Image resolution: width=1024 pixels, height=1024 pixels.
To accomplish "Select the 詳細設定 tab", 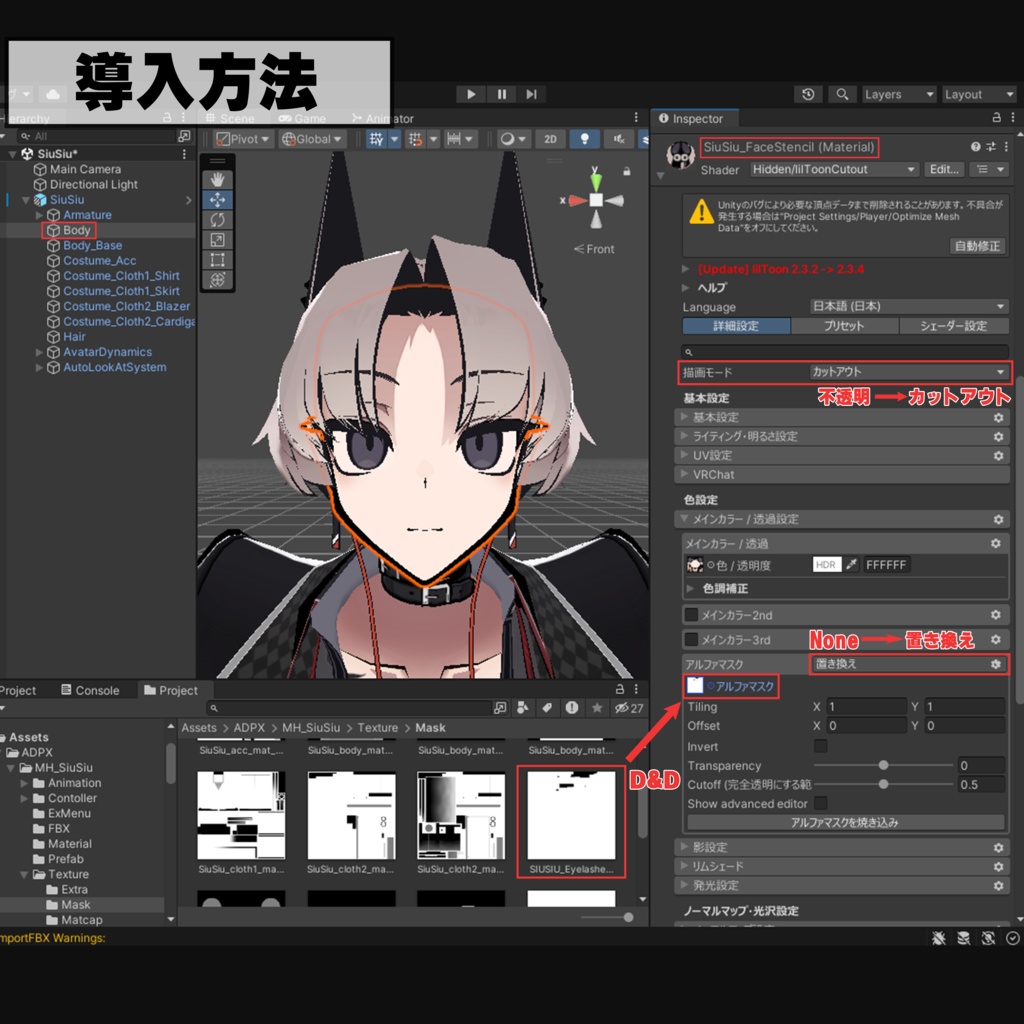I will click(x=736, y=325).
